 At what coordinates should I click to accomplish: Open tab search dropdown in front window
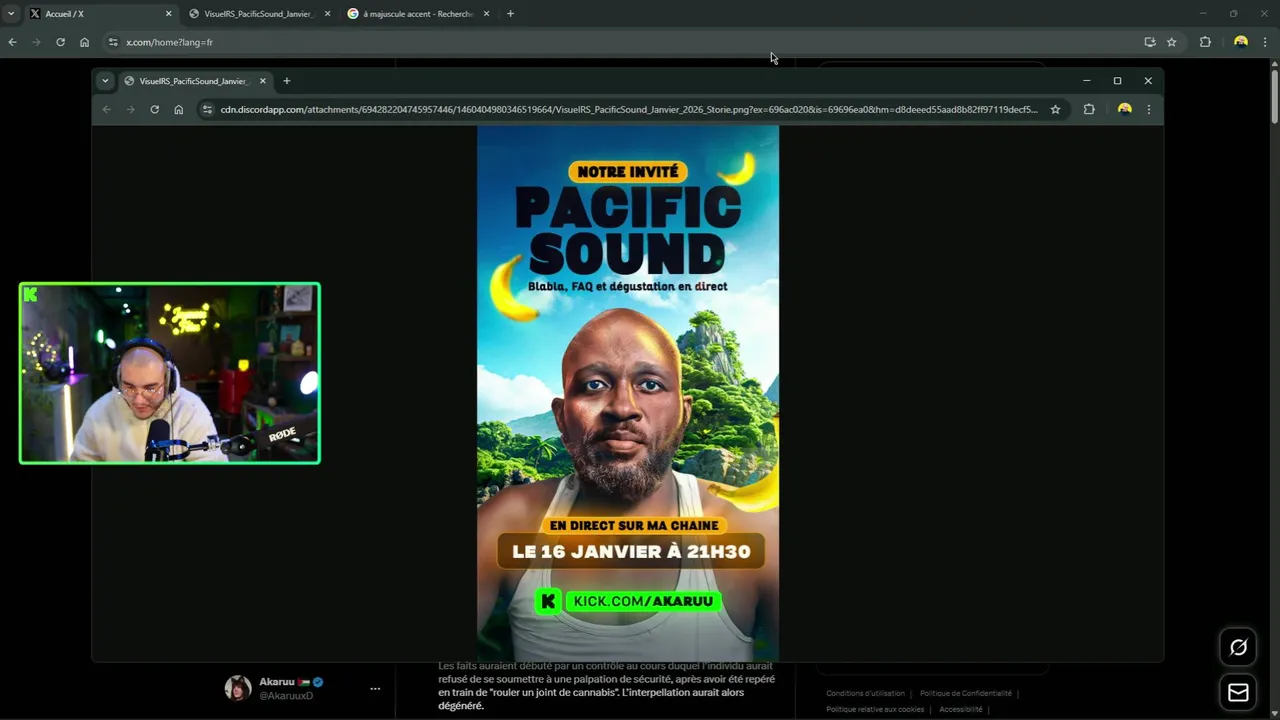(x=105, y=81)
